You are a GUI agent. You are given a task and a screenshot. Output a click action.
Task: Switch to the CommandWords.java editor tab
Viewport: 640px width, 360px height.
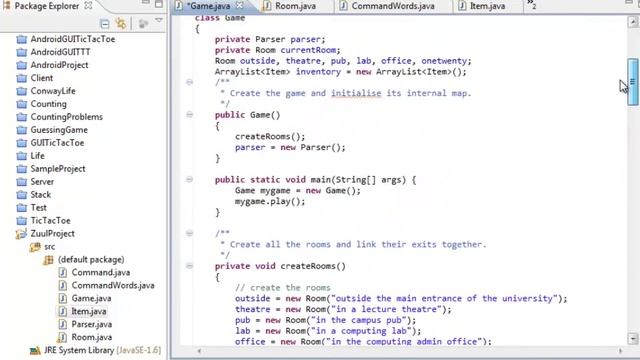tap(393, 6)
